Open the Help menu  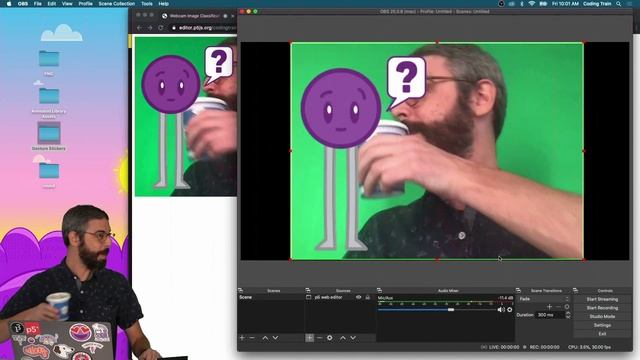[x=164, y=4]
